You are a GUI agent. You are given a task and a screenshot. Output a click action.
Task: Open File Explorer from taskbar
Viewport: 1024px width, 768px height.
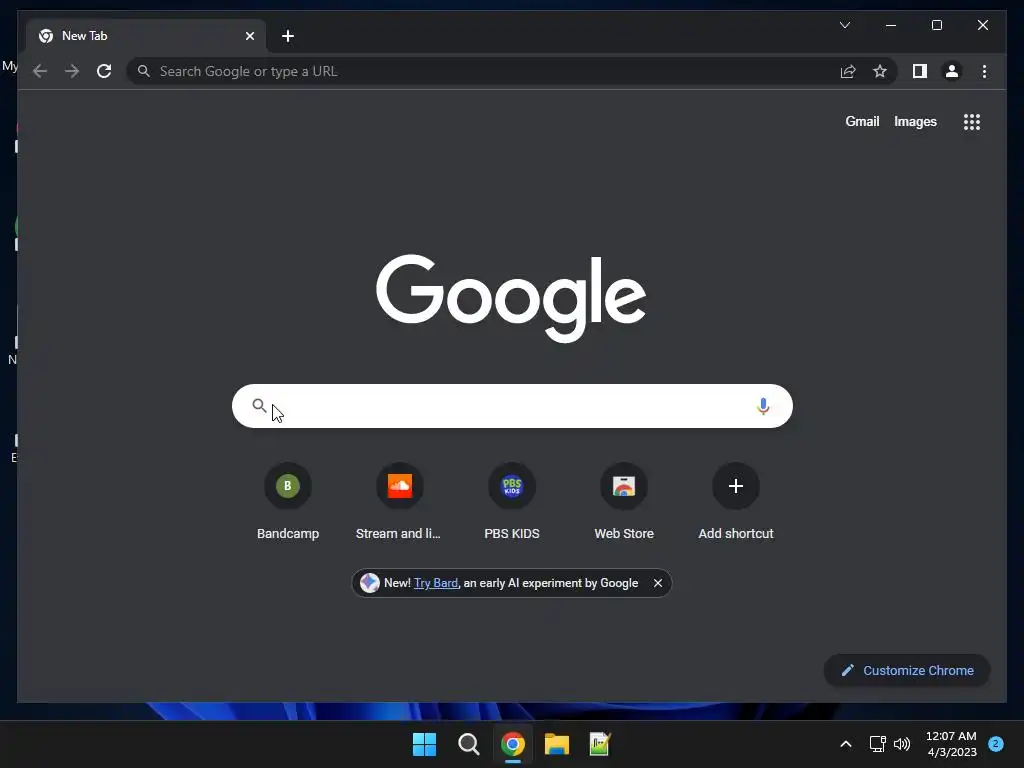pos(557,744)
